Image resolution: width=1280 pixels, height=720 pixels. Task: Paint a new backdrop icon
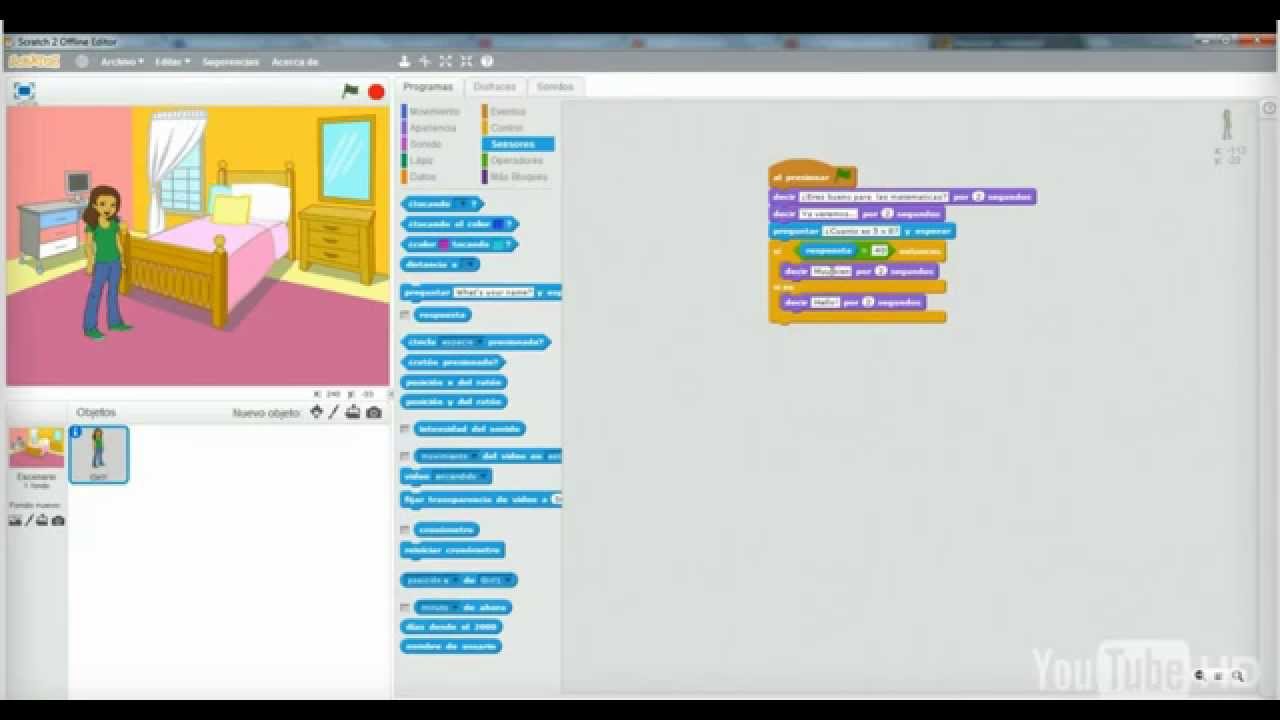coord(29,520)
